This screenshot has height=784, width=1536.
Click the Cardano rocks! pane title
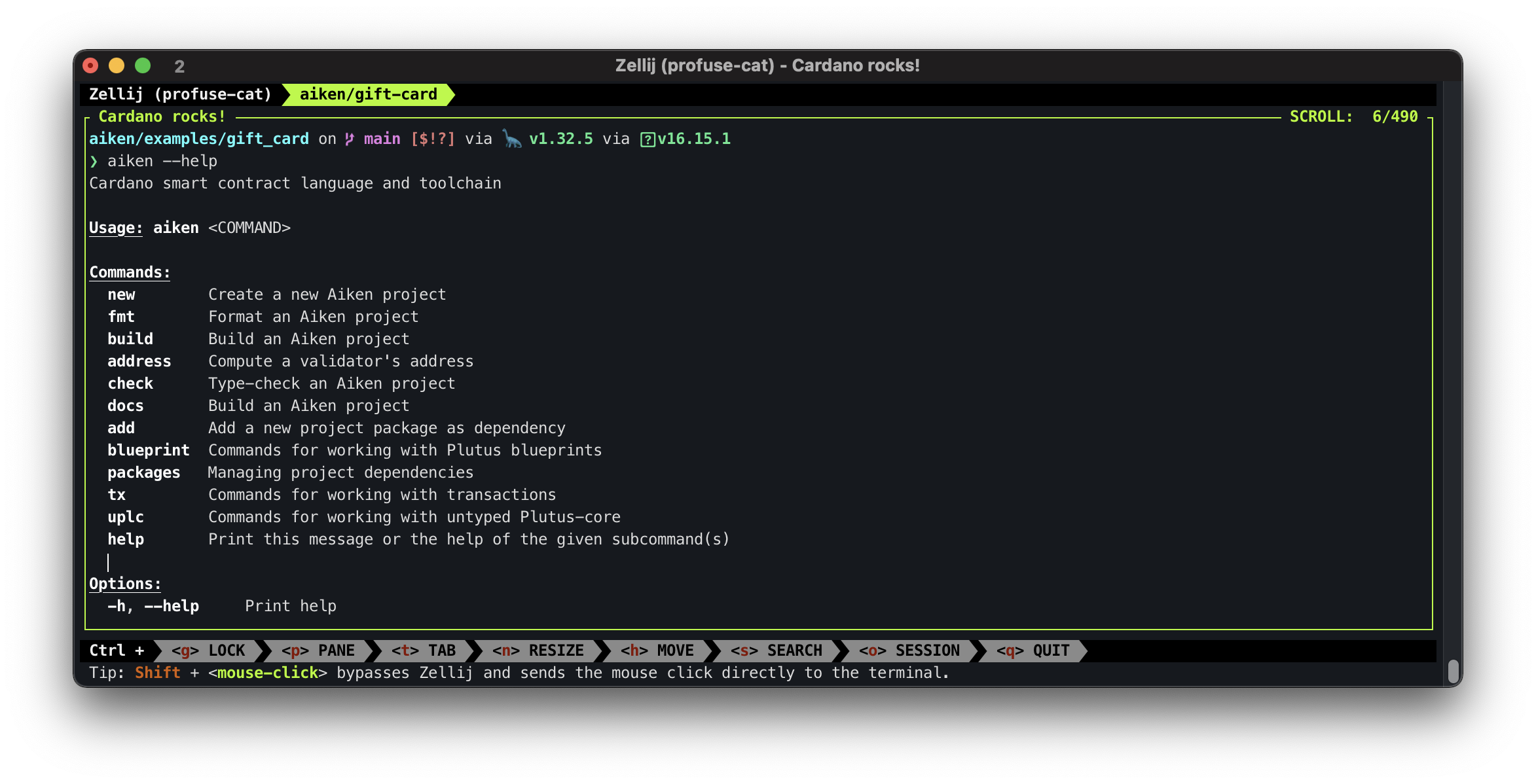coord(162,116)
